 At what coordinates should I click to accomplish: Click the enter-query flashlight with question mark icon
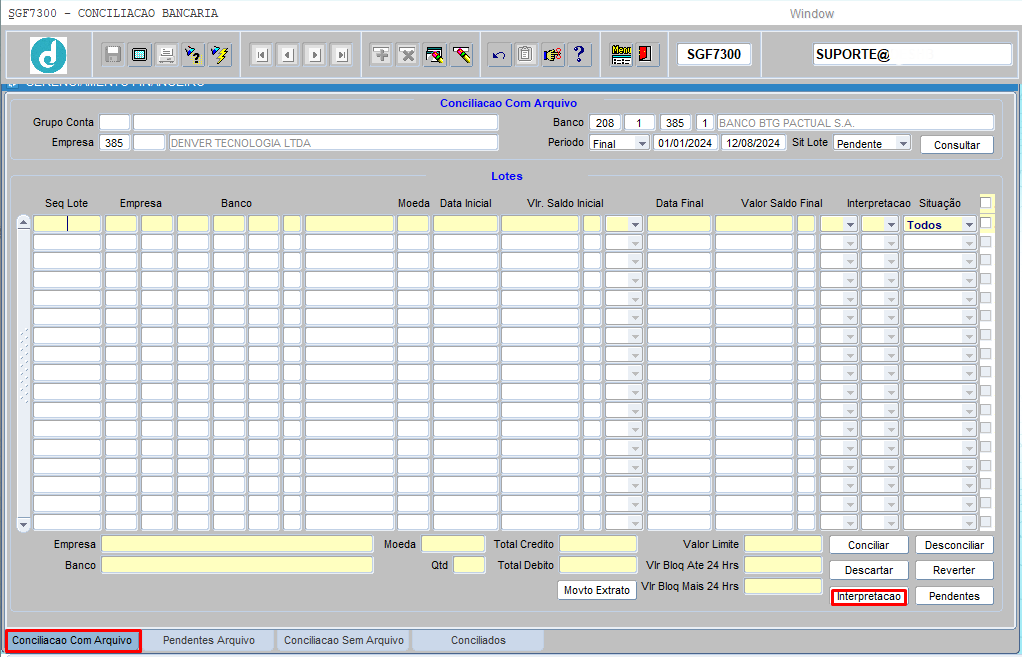[x=193, y=55]
